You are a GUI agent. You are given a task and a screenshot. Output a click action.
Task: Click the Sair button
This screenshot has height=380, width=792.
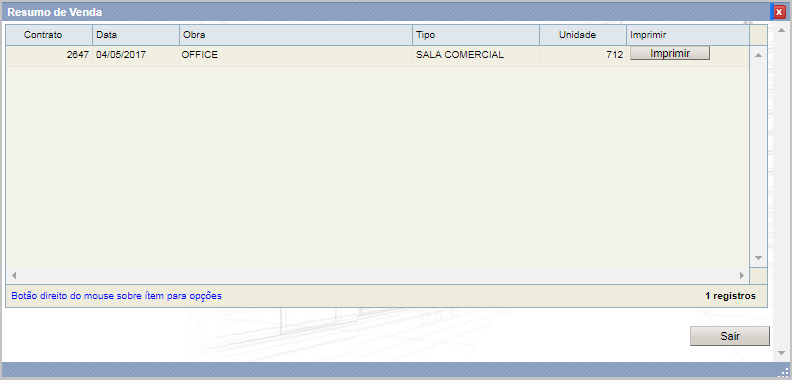[730, 336]
